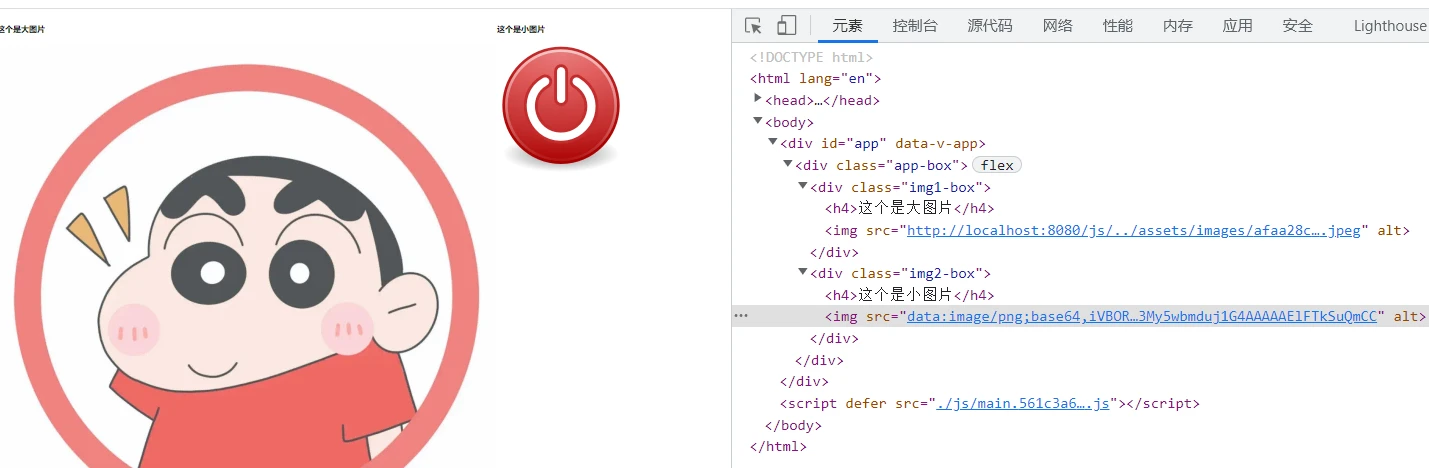Screen dimensions: 1429x468
Task: Collapse the body element node
Action: click(758, 121)
